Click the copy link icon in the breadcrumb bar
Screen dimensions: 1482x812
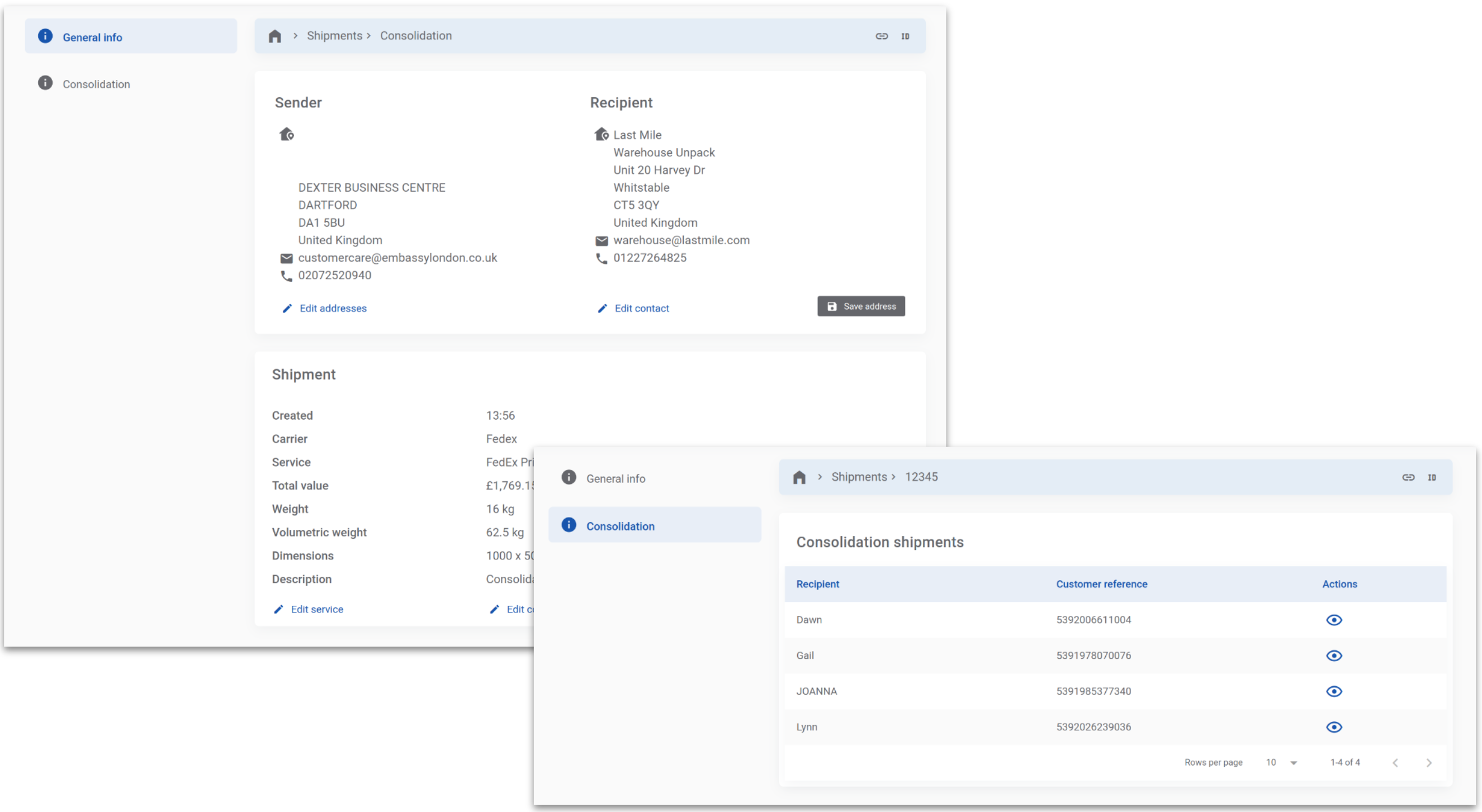882,36
